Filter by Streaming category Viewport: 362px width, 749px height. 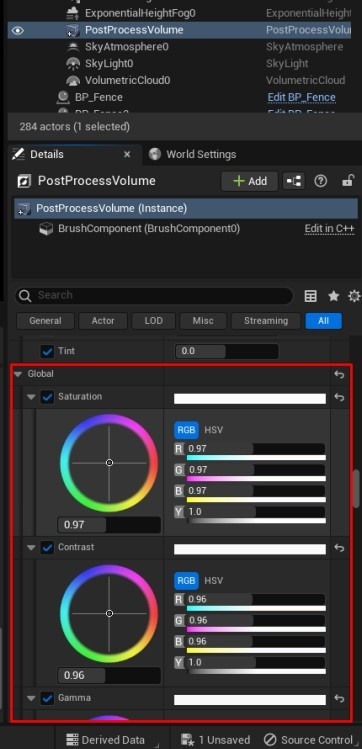pos(266,321)
